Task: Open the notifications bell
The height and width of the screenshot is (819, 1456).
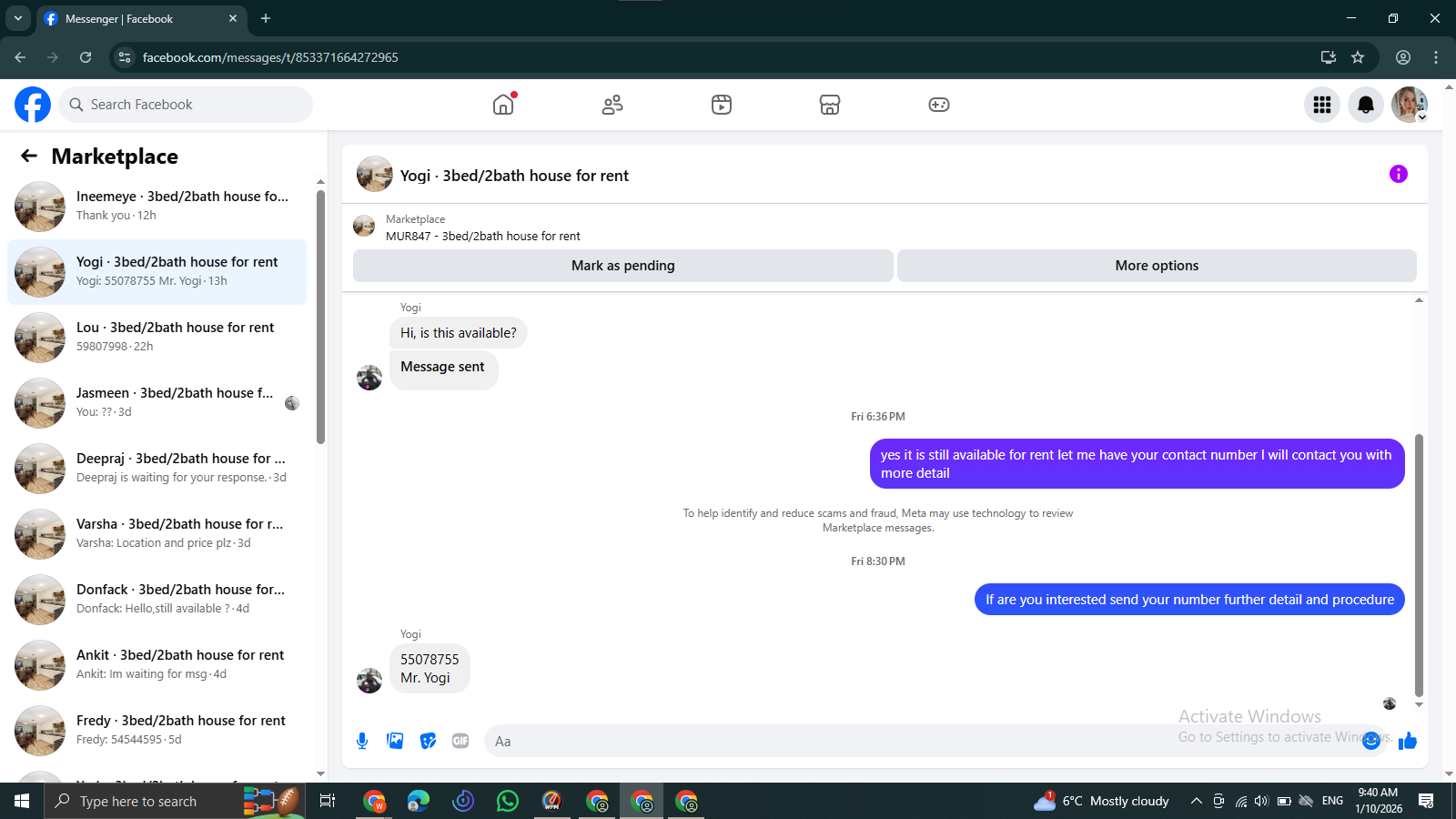Action: pos(1366,105)
